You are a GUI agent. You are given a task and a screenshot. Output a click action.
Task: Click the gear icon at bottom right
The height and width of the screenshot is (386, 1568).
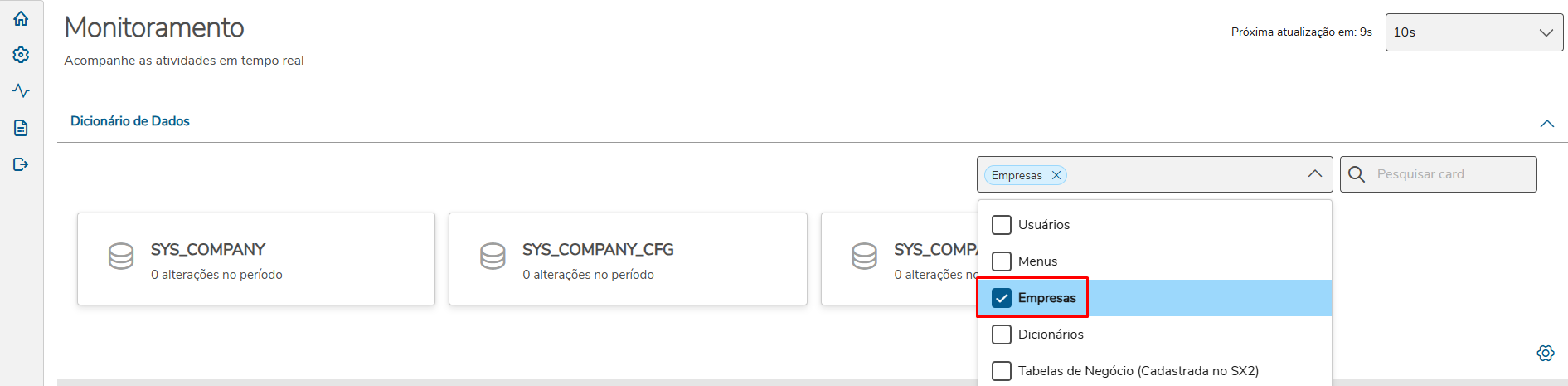point(1545,353)
